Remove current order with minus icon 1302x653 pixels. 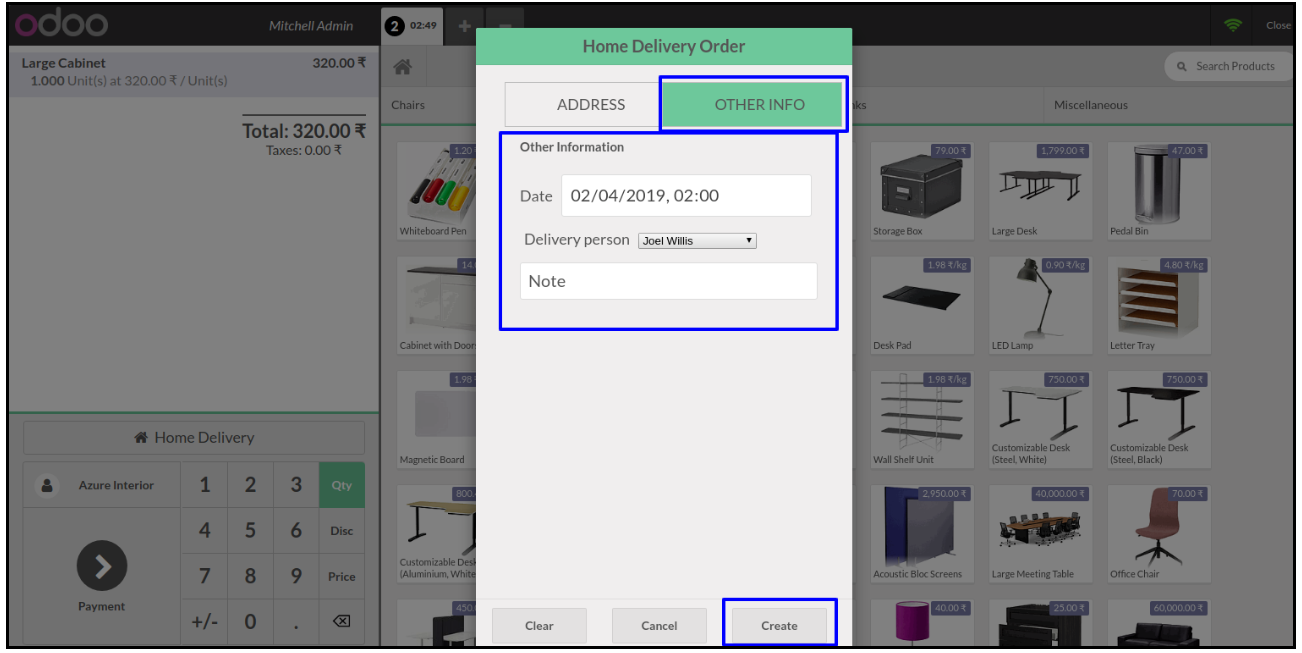click(x=506, y=25)
